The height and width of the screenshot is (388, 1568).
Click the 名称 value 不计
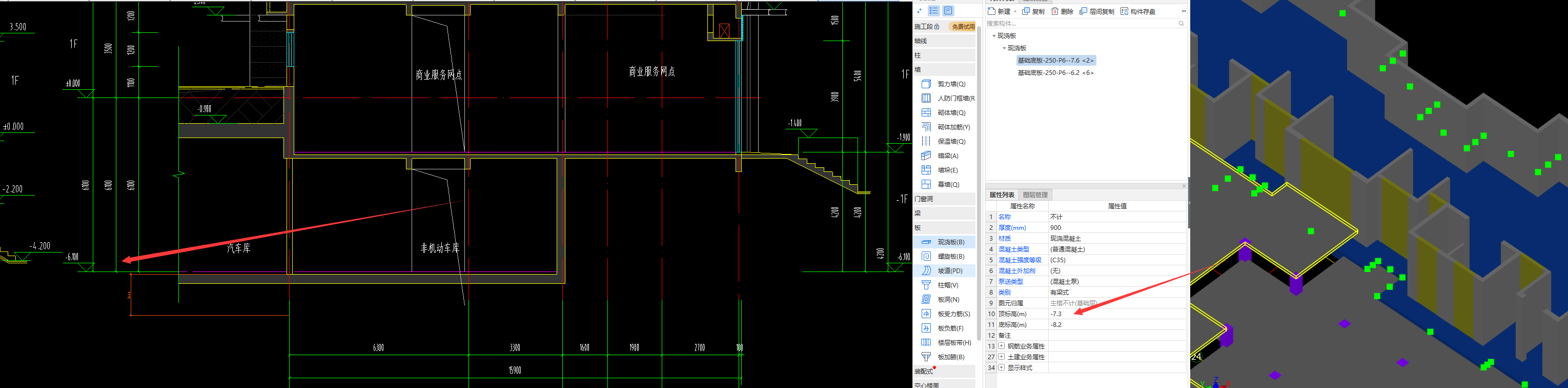pyautogui.click(x=1117, y=217)
